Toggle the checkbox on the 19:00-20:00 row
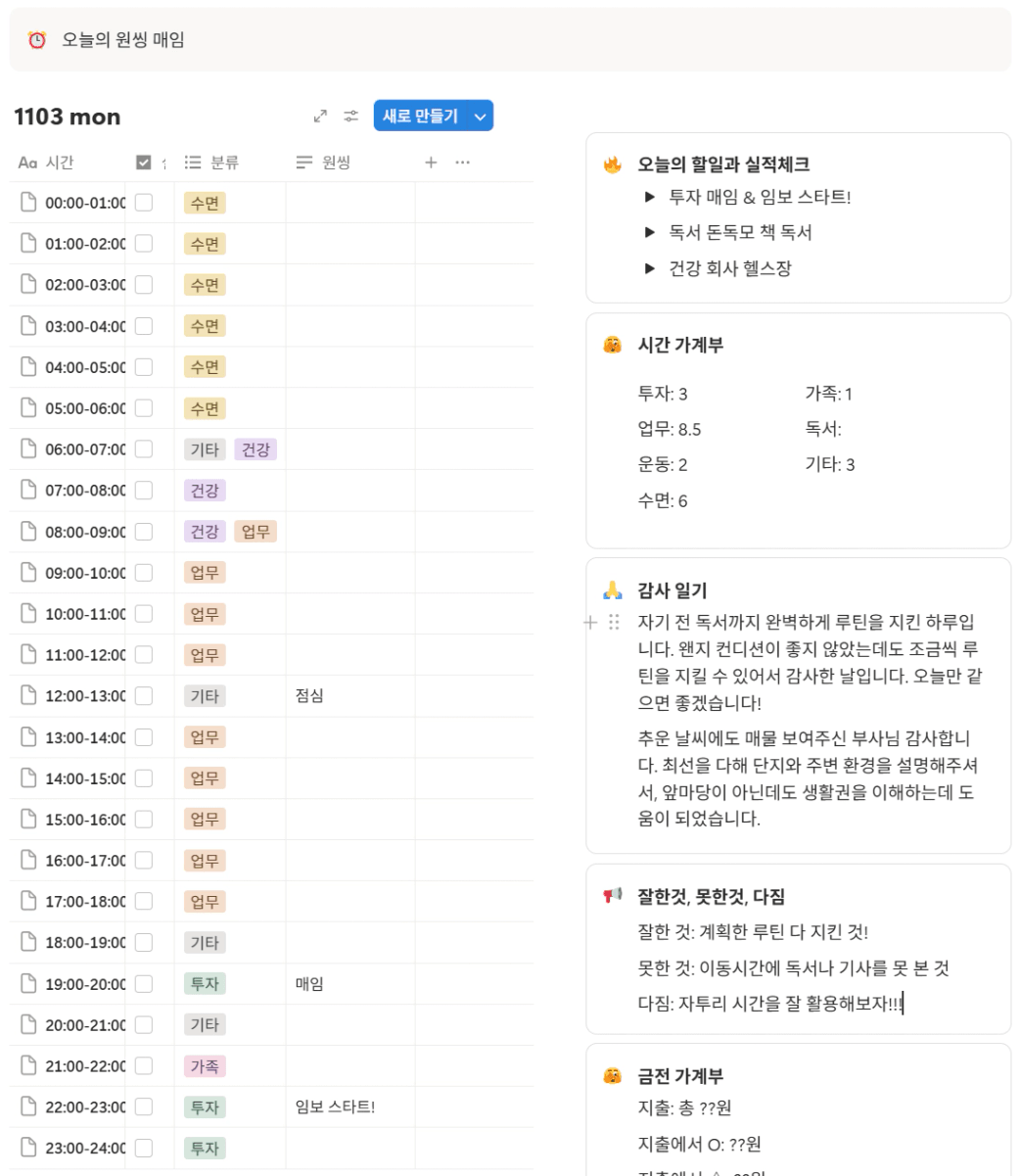 tap(144, 984)
